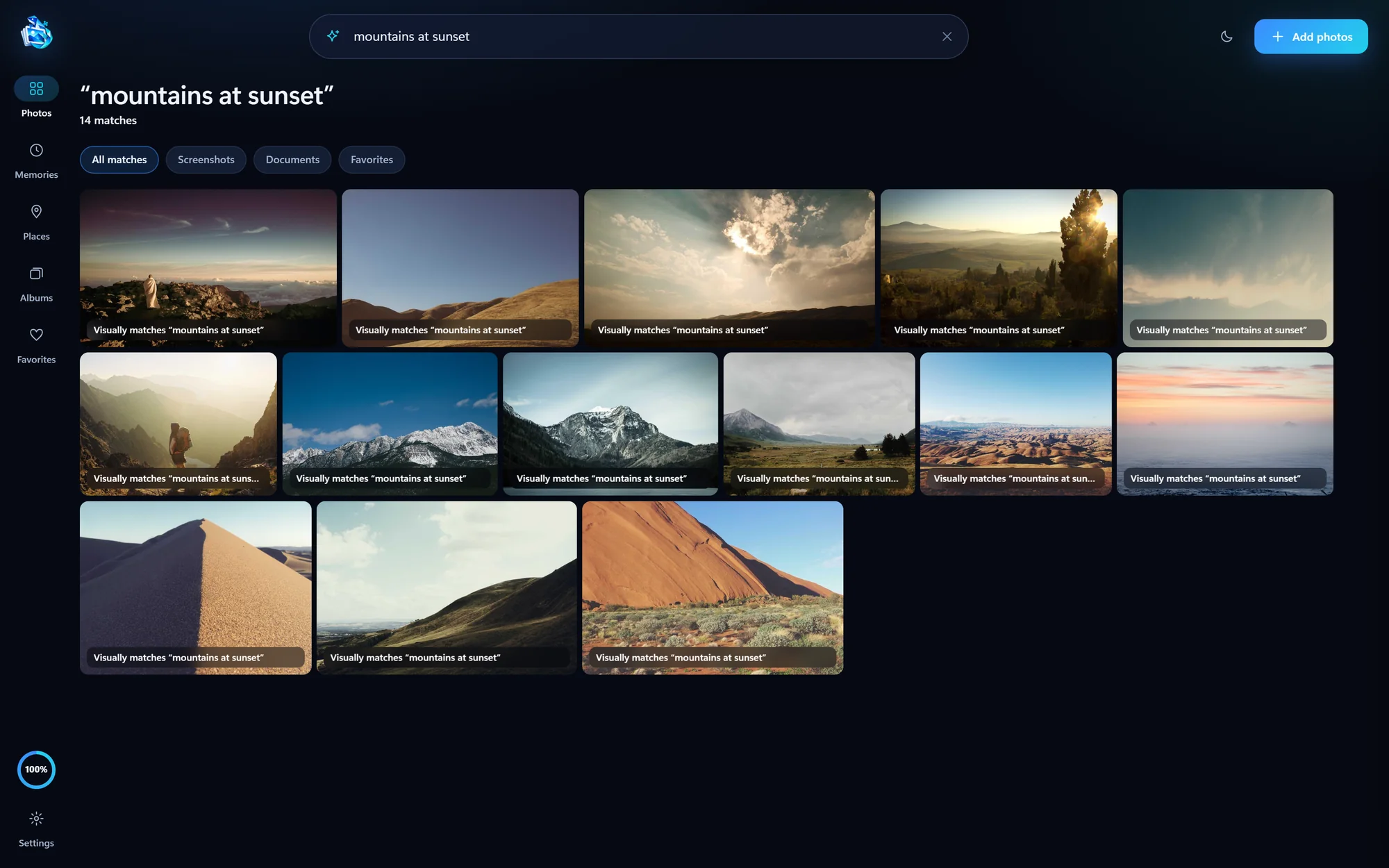Click the "mountains at sunset" results heading
The width and height of the screenshot is (1389, 868).
pyautogui.click(x=207, y=95)
